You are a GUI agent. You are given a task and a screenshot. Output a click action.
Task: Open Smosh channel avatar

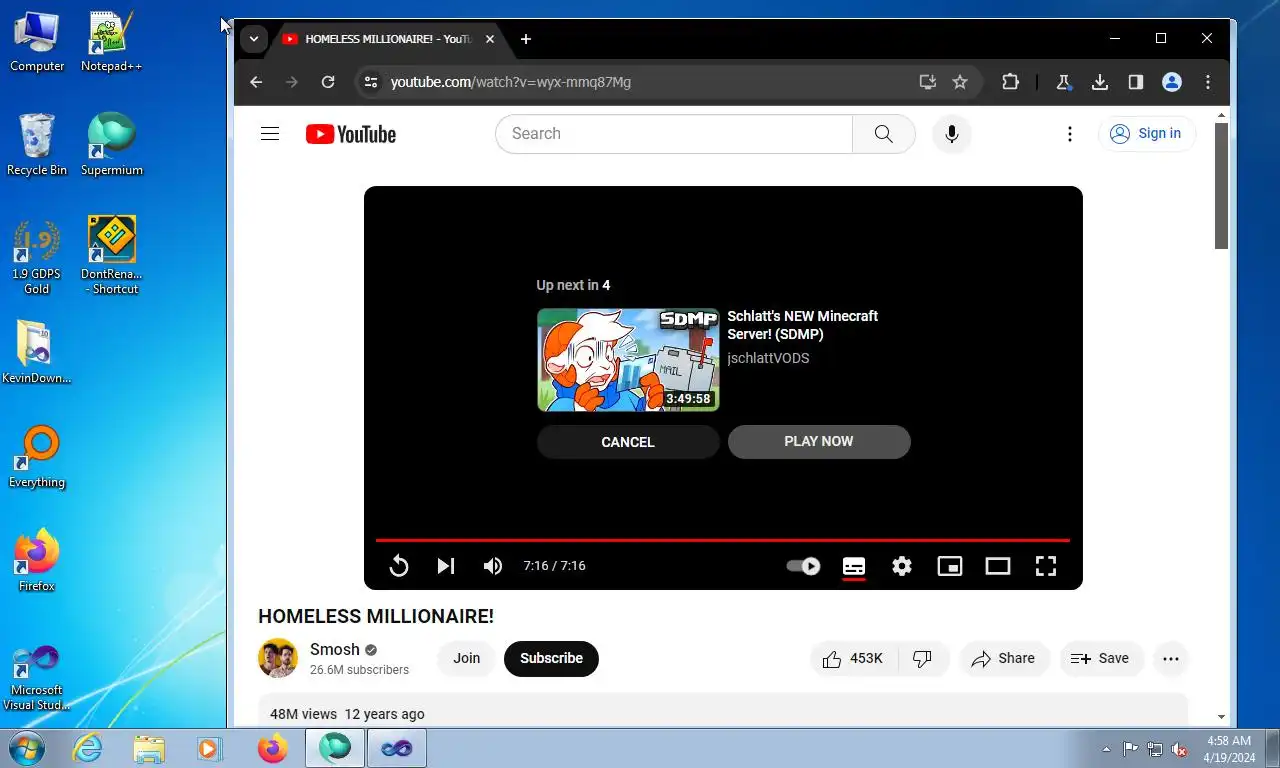[278, 658]
